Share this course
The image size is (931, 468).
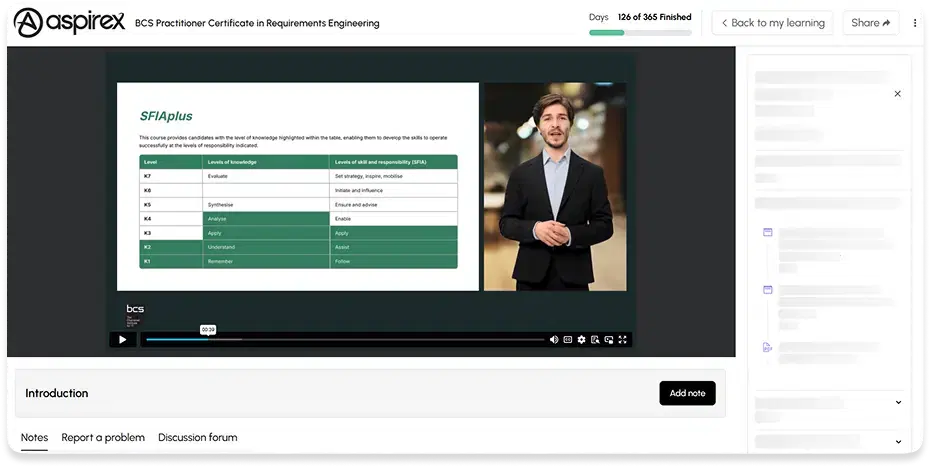click(870, 23)
